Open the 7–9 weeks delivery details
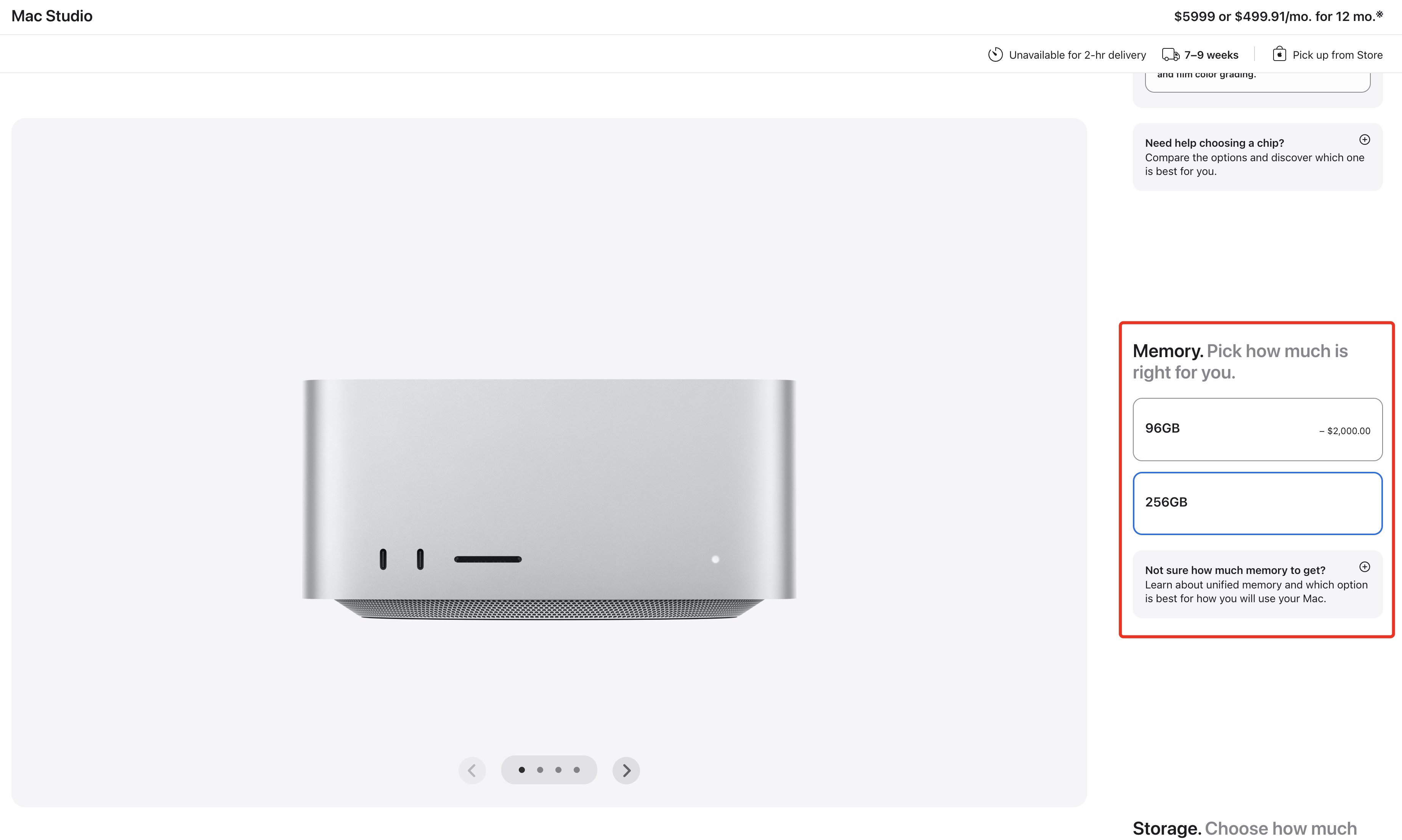 coord(1211,55)
